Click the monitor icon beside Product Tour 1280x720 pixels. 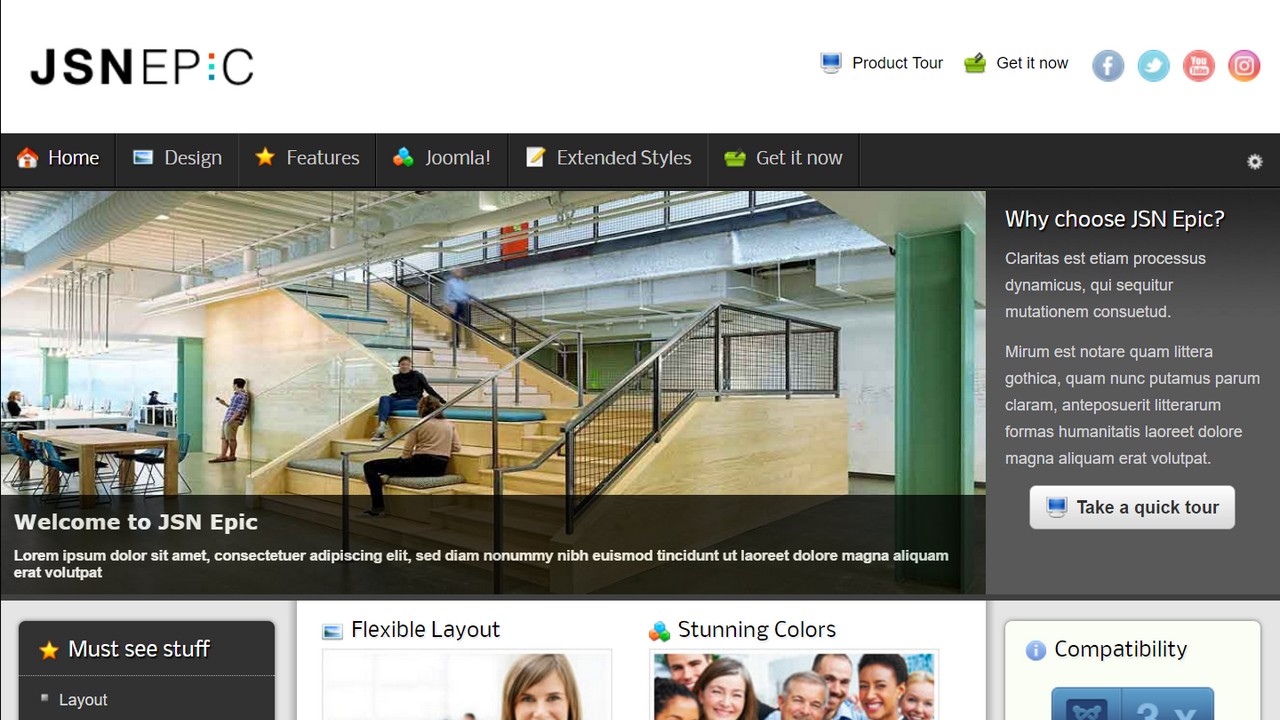click(831, 63)
